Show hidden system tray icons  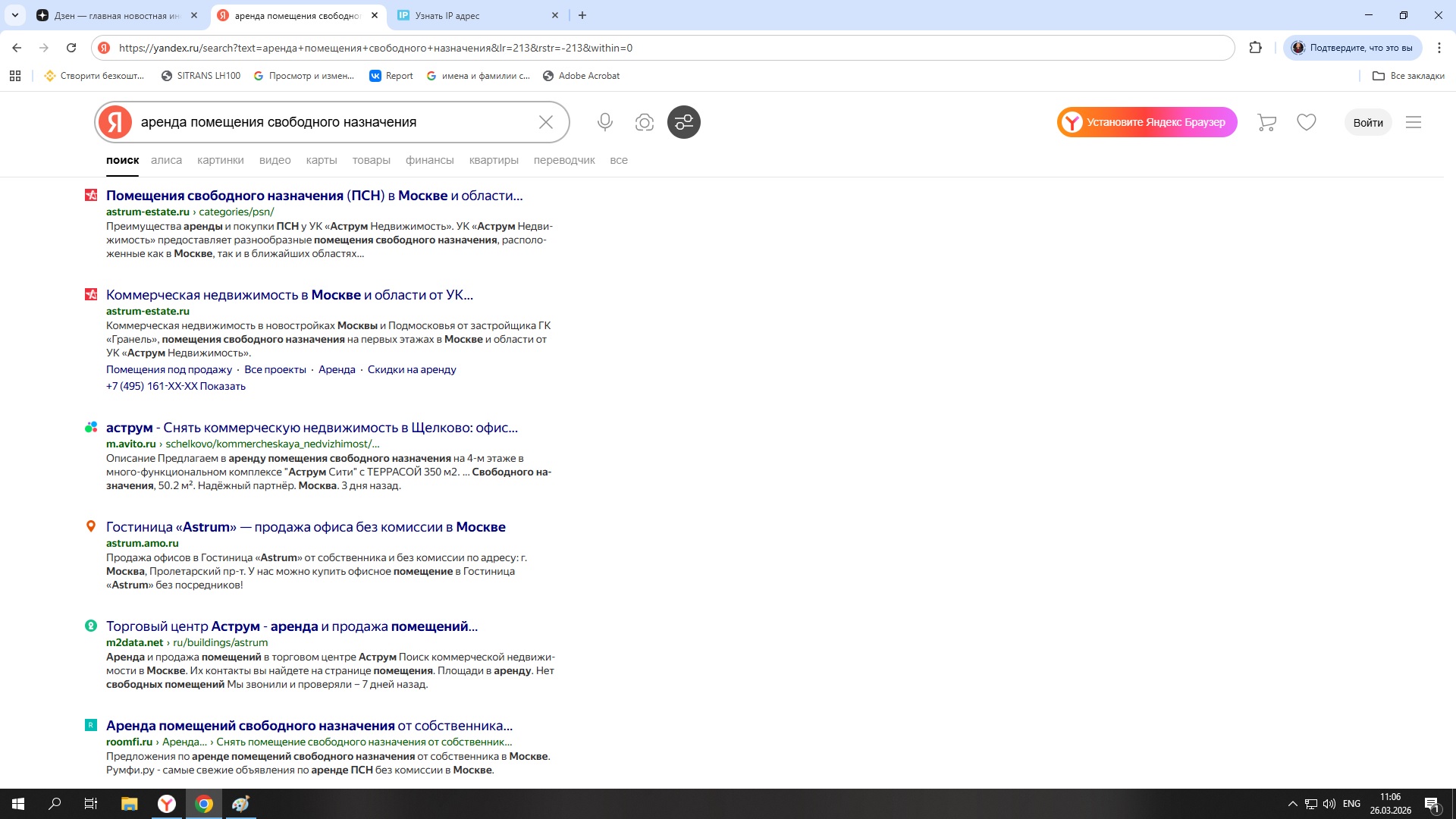click(1292, 804)
